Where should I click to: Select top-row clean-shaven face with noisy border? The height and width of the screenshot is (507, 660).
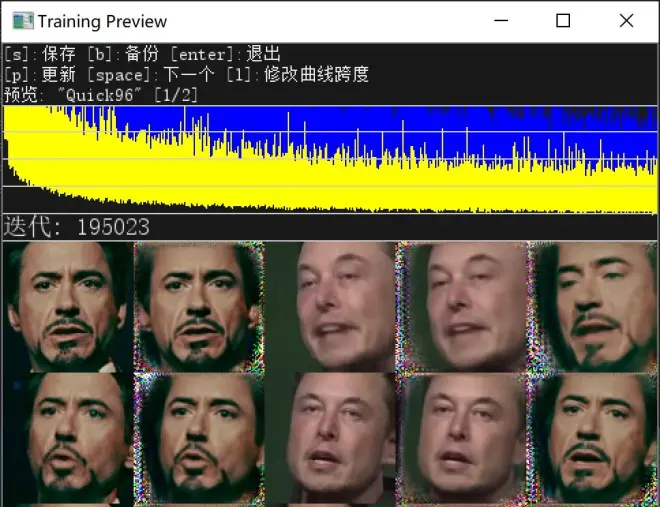pos(461,307)
